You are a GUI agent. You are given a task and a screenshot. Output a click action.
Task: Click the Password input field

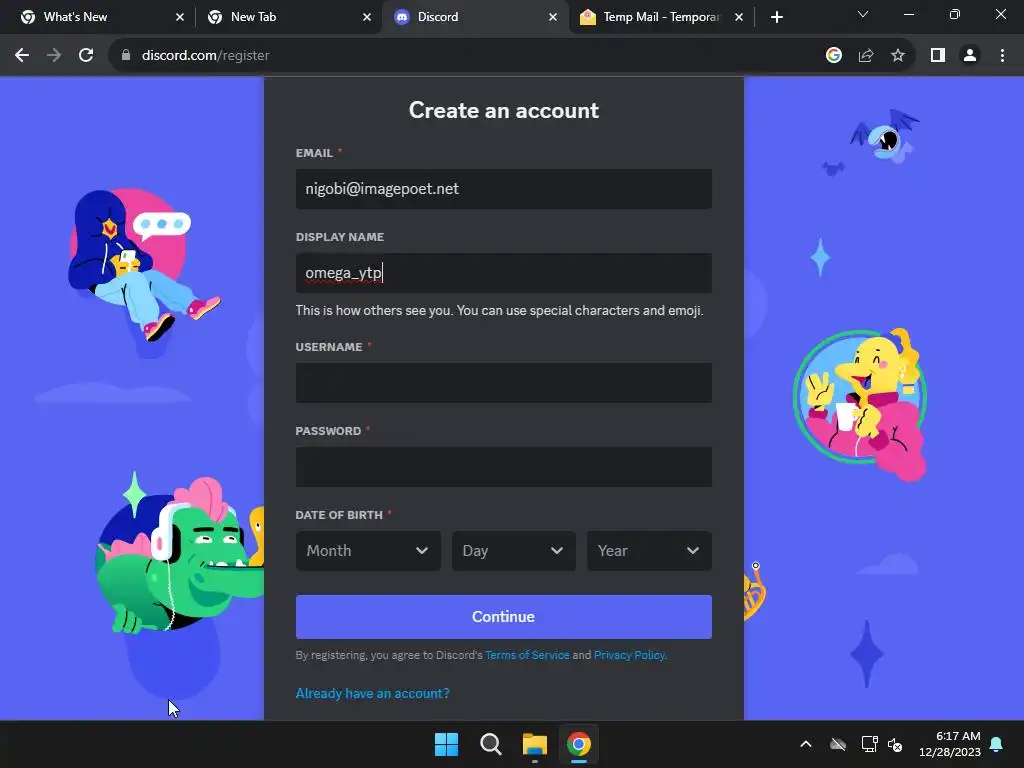pos(504,467)
